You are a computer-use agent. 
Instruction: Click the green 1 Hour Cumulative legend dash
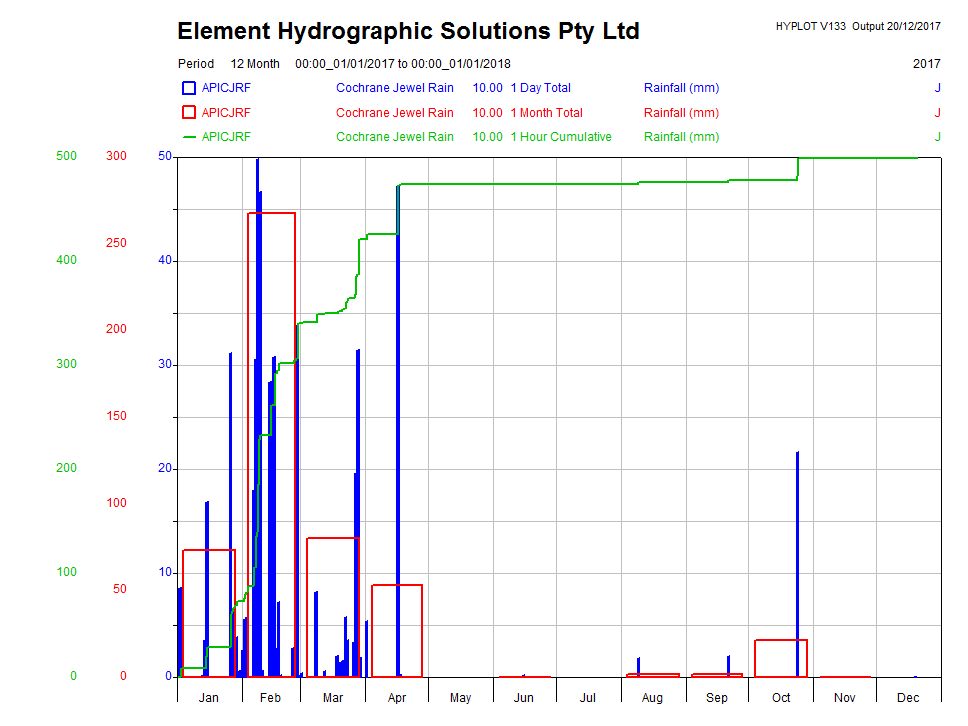[x=189, y=137]
